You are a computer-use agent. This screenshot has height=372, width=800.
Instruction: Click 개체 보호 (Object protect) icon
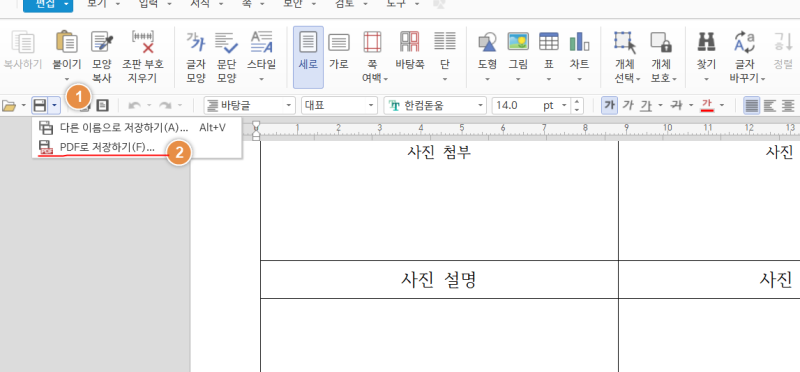[661, 42]
